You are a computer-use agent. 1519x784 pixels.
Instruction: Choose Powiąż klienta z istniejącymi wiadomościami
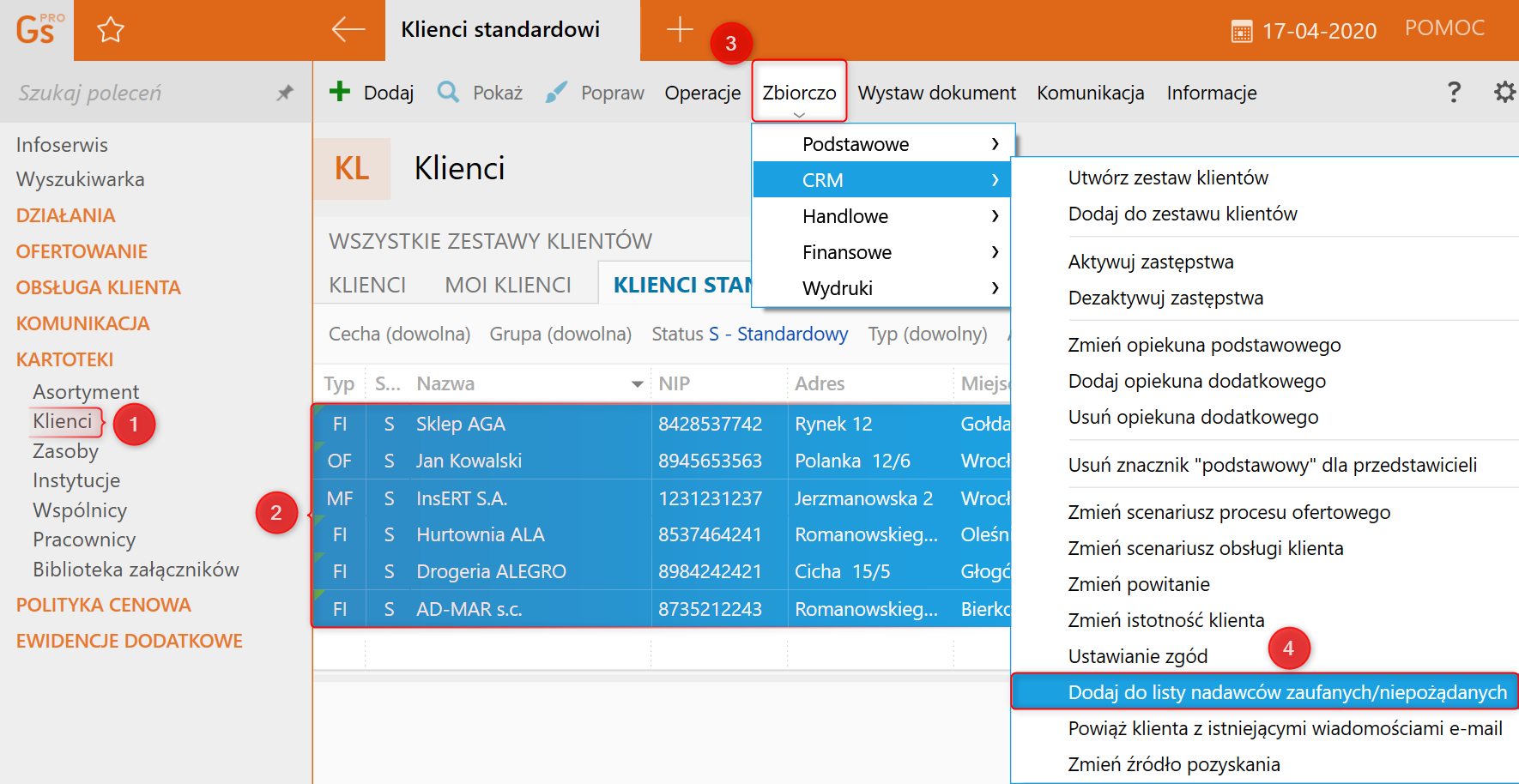1285,728
